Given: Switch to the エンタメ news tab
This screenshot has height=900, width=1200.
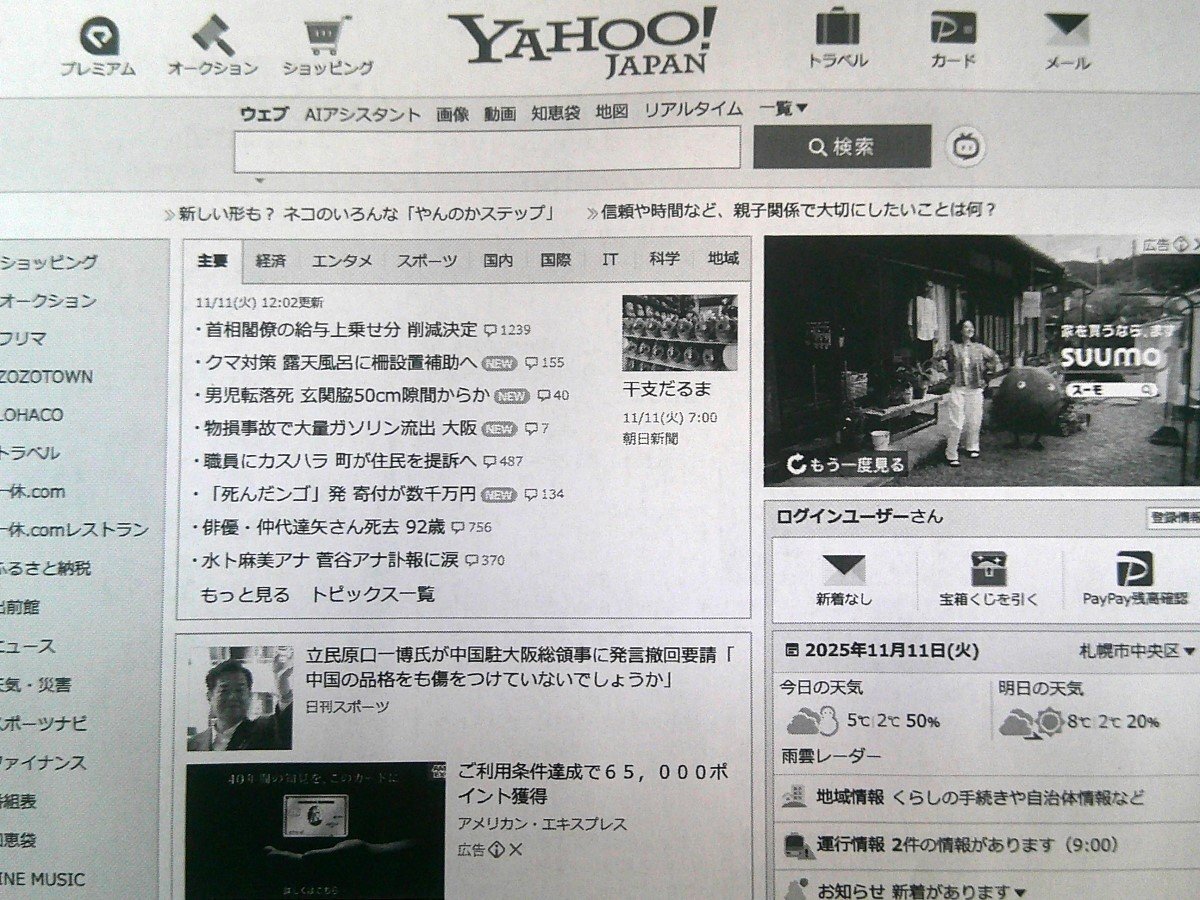Looking at the screenshot, I should coord(340,260).
